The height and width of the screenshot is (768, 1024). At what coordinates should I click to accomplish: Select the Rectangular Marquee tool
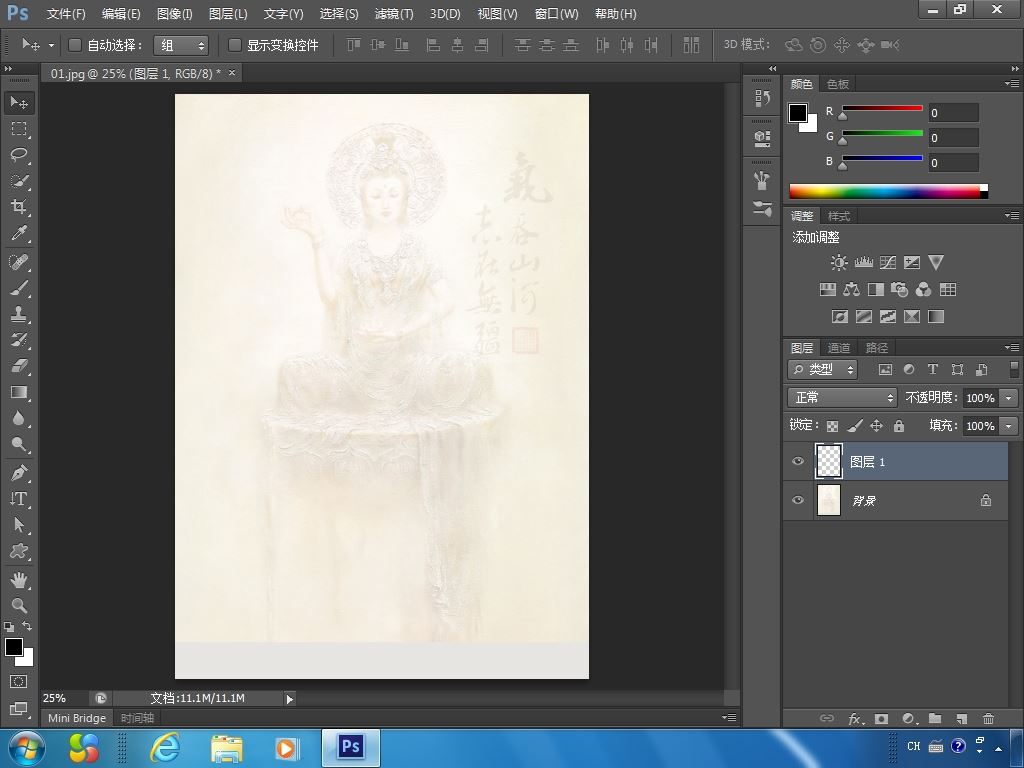pyautogui.click(x=19, y=129)
